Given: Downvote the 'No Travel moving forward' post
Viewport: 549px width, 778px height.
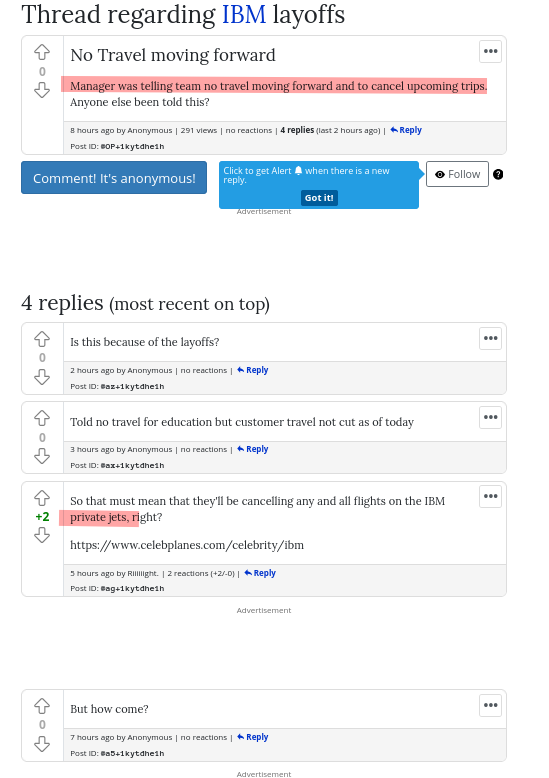Looking at the screenshot, I should pyautogui.click(x=42, y=90).
